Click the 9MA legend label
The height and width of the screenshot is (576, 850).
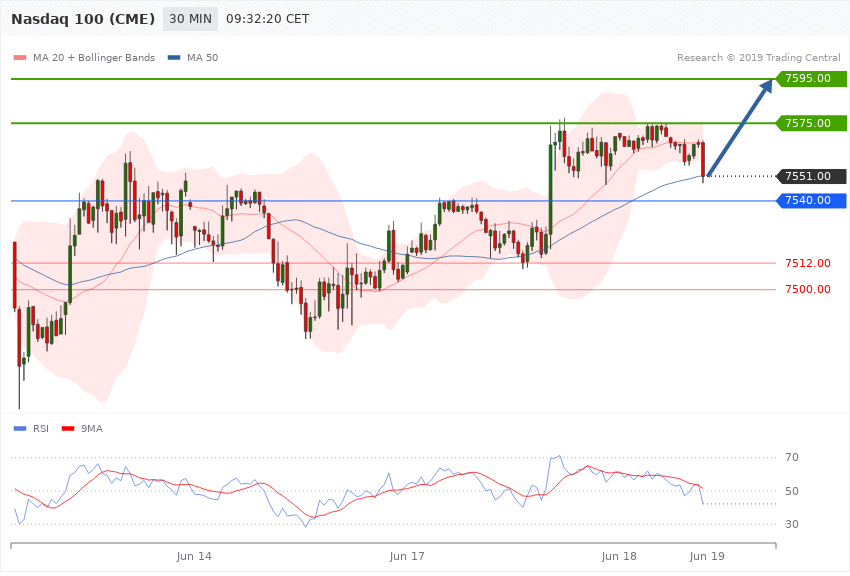click(92, 429)
